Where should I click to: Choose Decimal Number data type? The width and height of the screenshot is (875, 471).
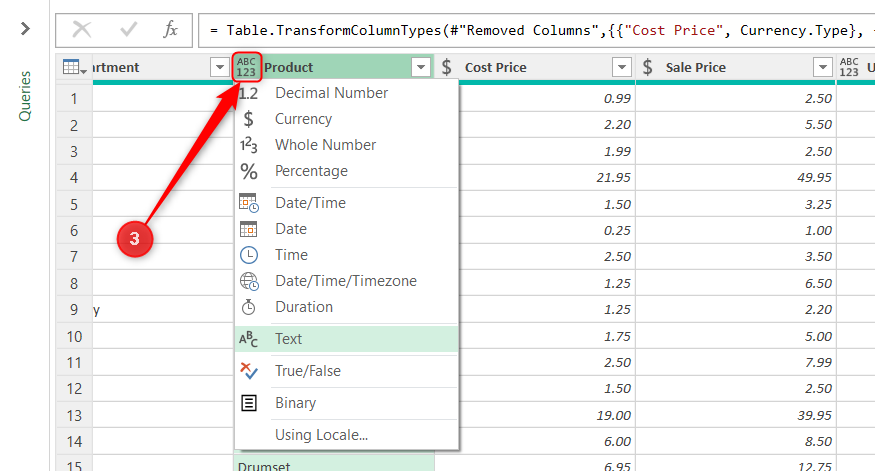tap(347, 93)
